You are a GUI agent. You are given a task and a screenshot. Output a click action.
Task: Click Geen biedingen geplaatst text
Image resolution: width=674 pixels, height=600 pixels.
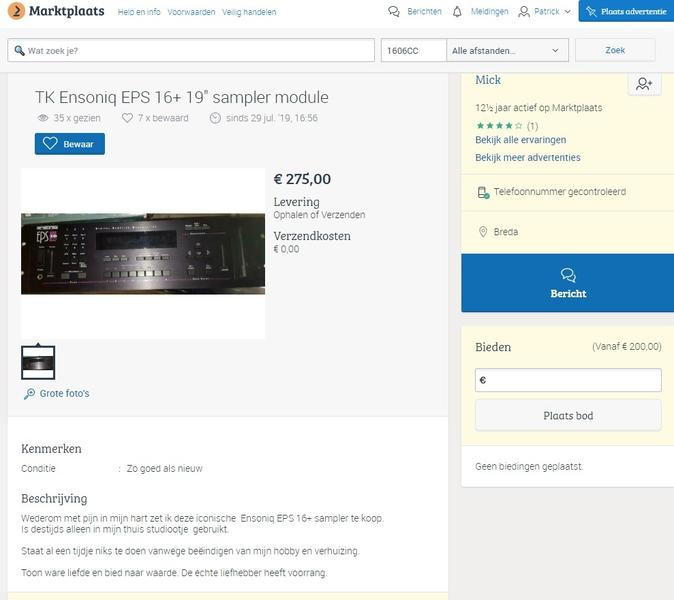click(529, 466)
